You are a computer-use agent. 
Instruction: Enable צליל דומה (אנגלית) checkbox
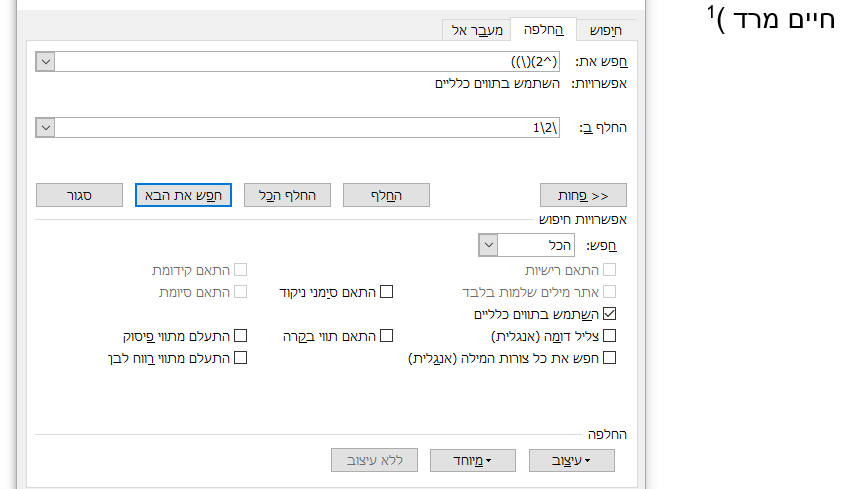coord(610,336)
